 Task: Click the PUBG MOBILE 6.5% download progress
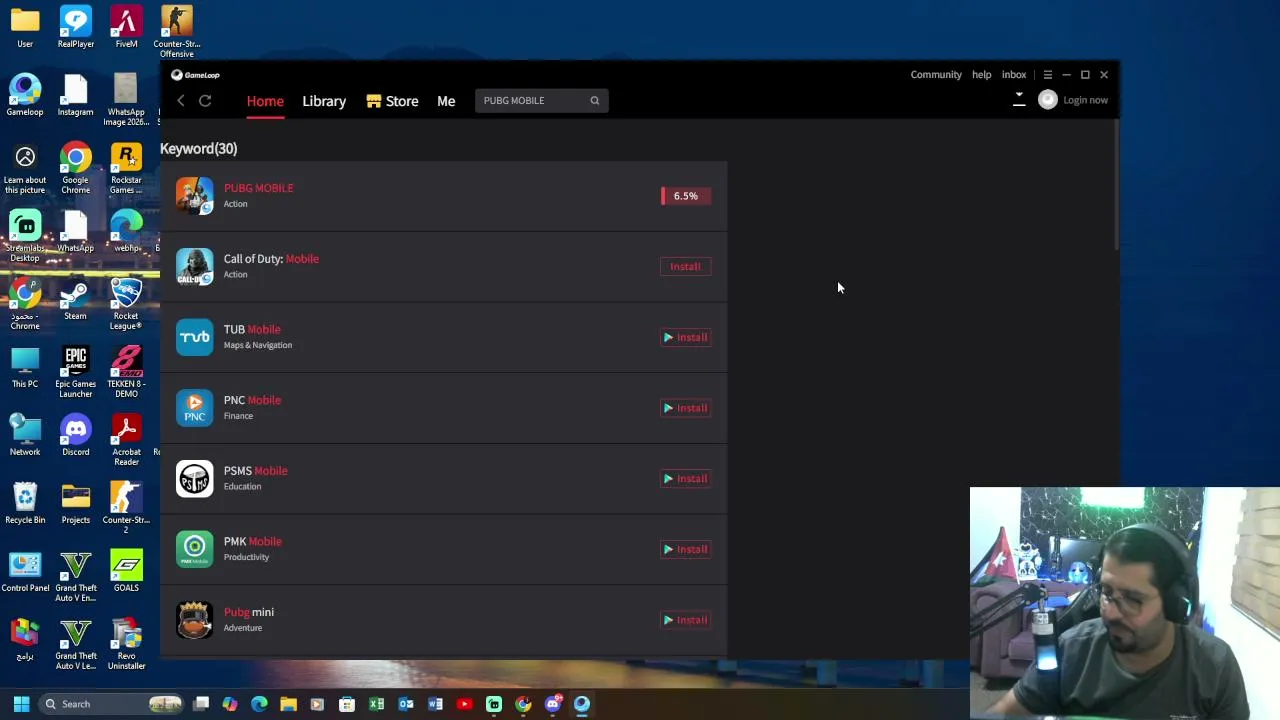point(685,196)
